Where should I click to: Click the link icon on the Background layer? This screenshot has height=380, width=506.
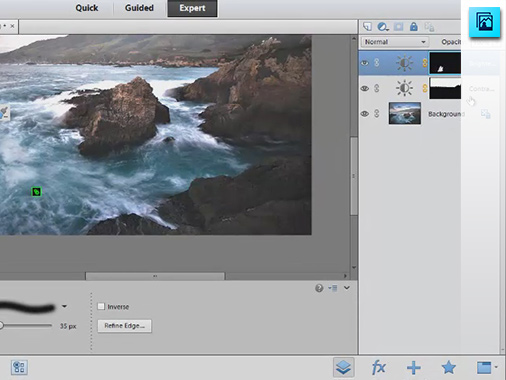point(377,113)
